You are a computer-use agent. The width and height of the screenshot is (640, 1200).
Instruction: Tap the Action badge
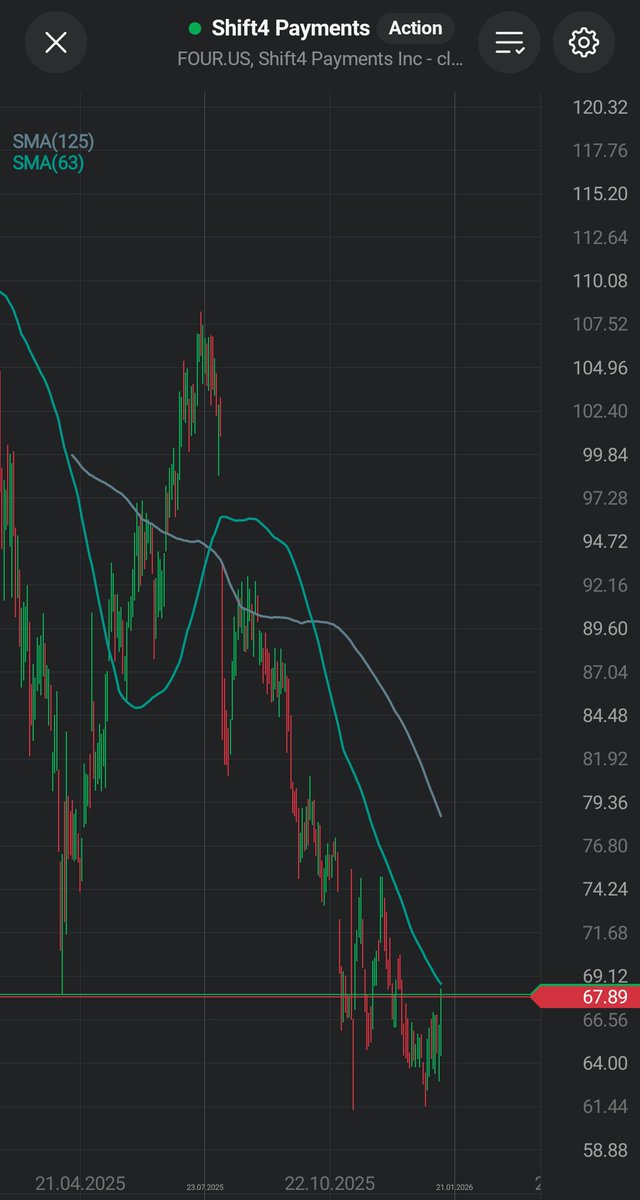pyautogui.click(x=416, y=29)
